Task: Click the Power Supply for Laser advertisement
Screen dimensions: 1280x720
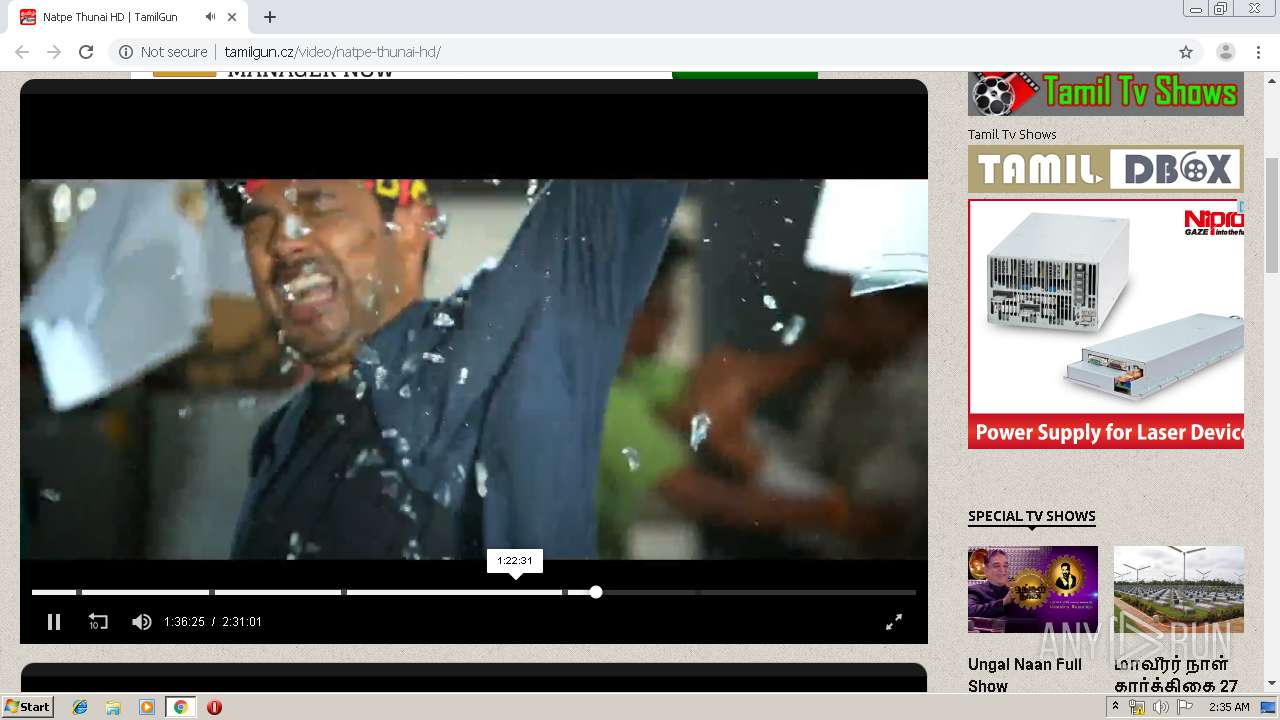Action: pyautogui.click(x=1106, y=323)
